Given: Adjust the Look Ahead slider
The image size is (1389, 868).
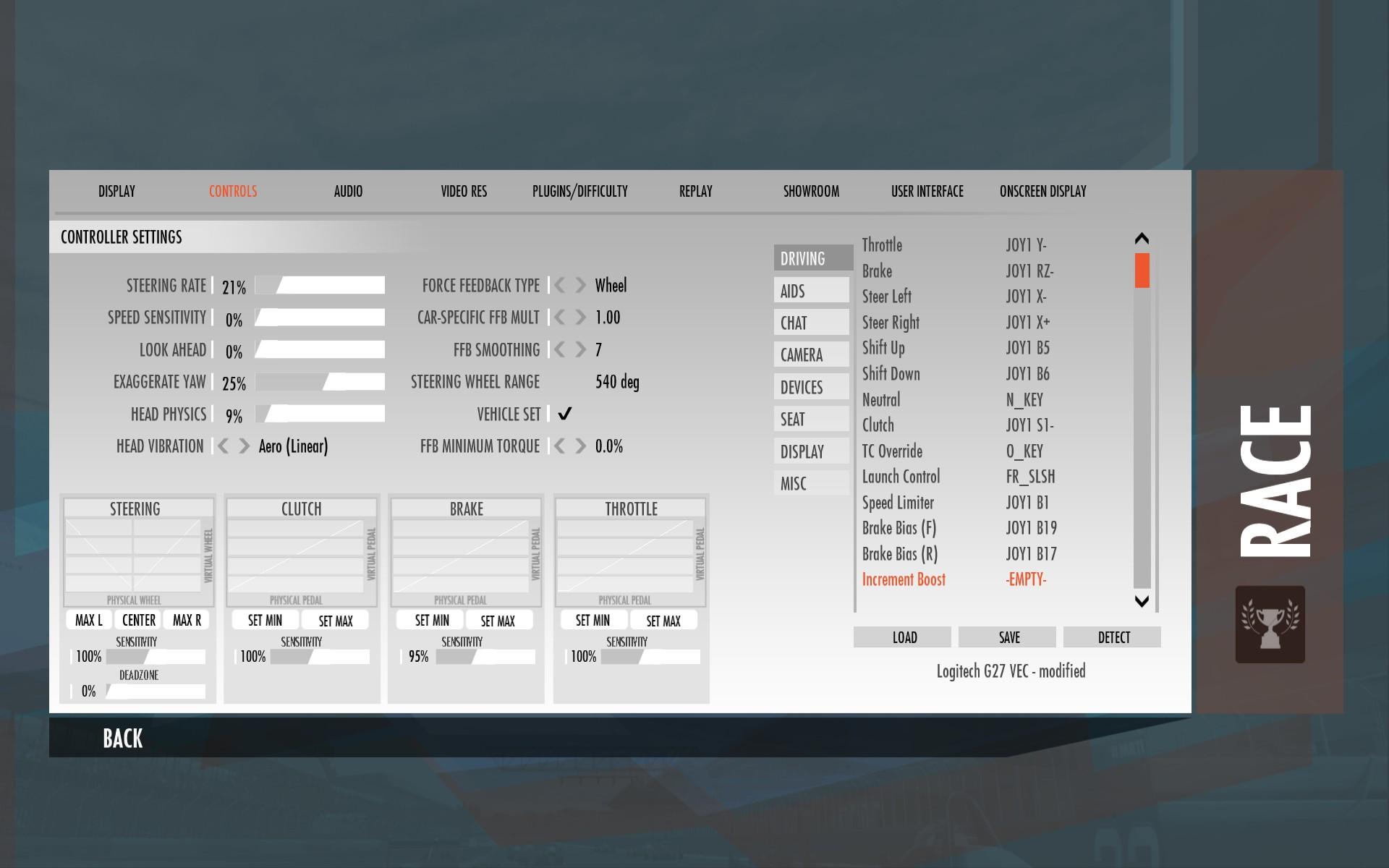Looking at the screenshot, I should tap(320, 349).
